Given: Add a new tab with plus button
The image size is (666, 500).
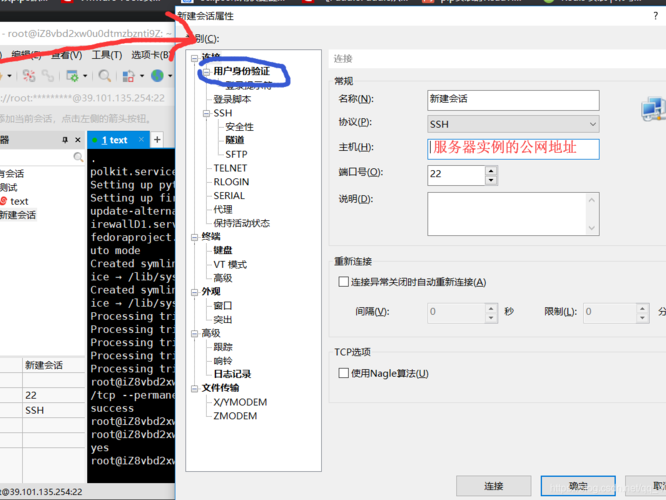Looking at the screenshot, I should [x=157, y=139].
